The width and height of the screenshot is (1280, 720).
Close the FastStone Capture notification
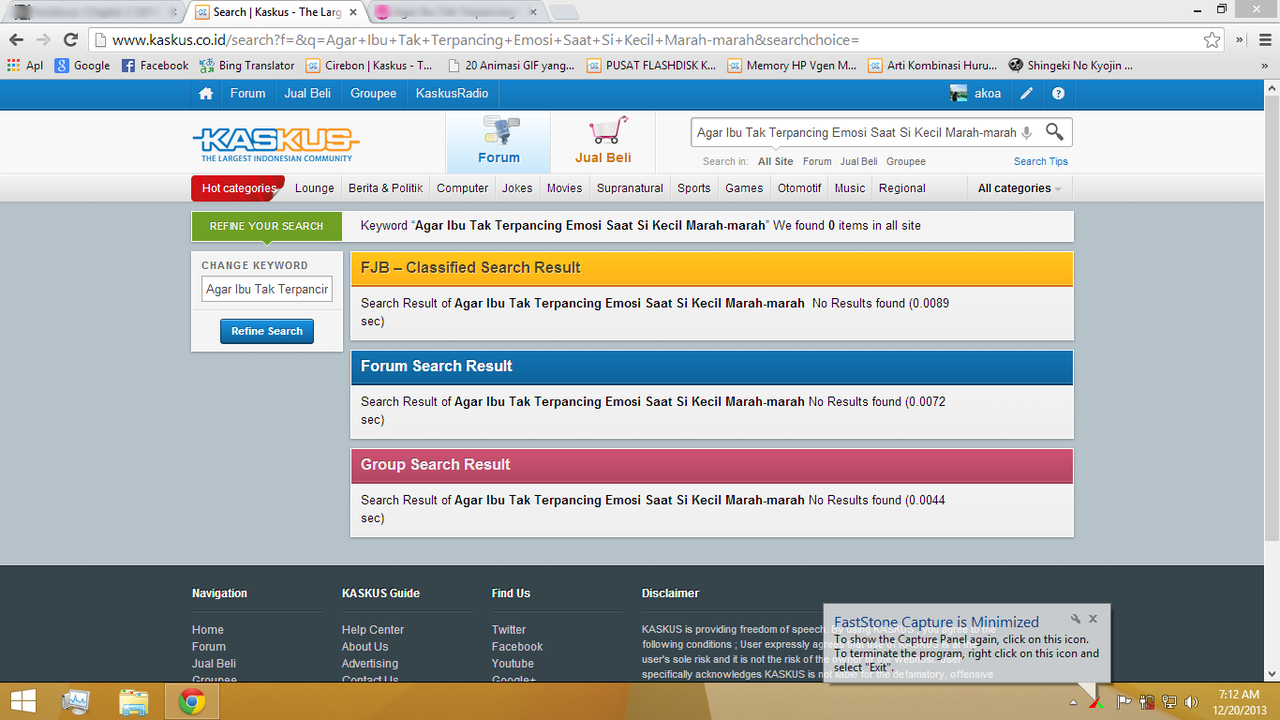pyautogui.click(x=1093, y=619)
